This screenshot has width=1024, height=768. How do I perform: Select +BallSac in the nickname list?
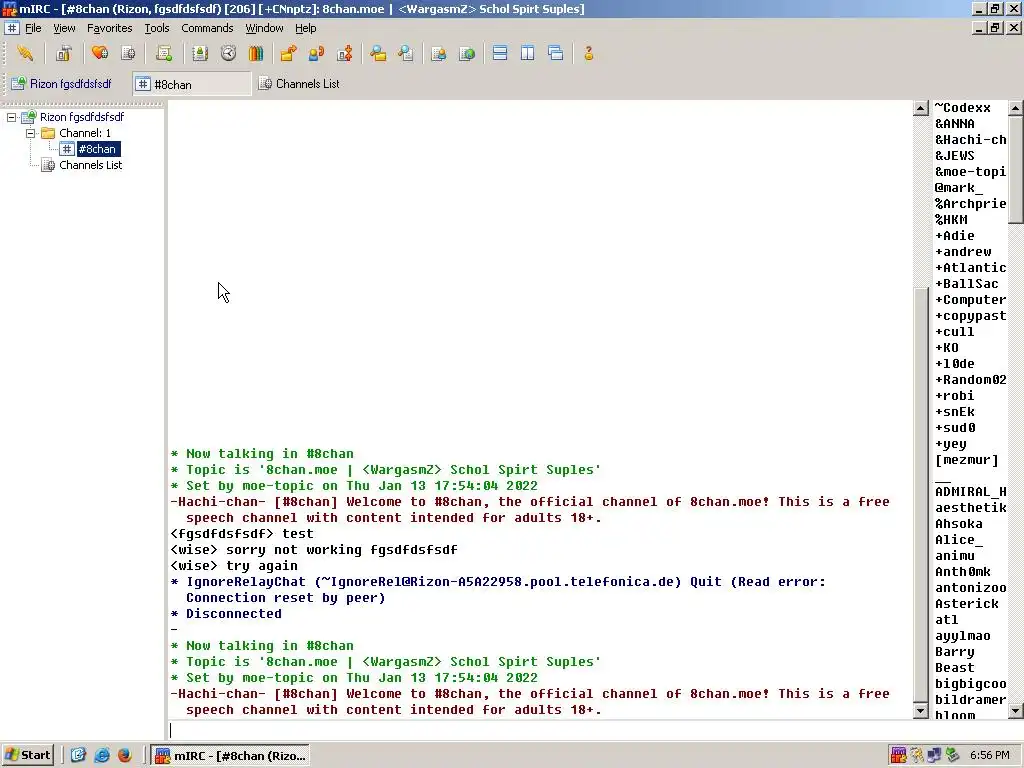tap(967, 284)
